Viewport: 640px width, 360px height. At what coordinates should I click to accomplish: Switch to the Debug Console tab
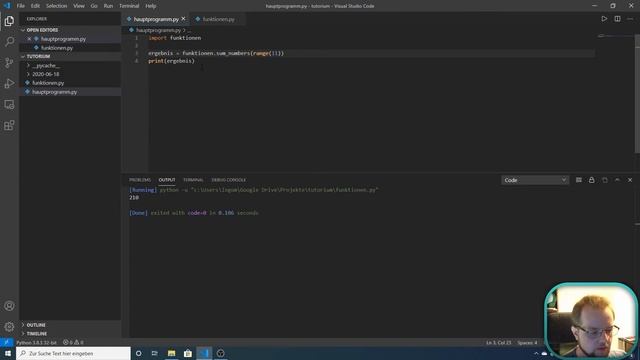point(228,180)
